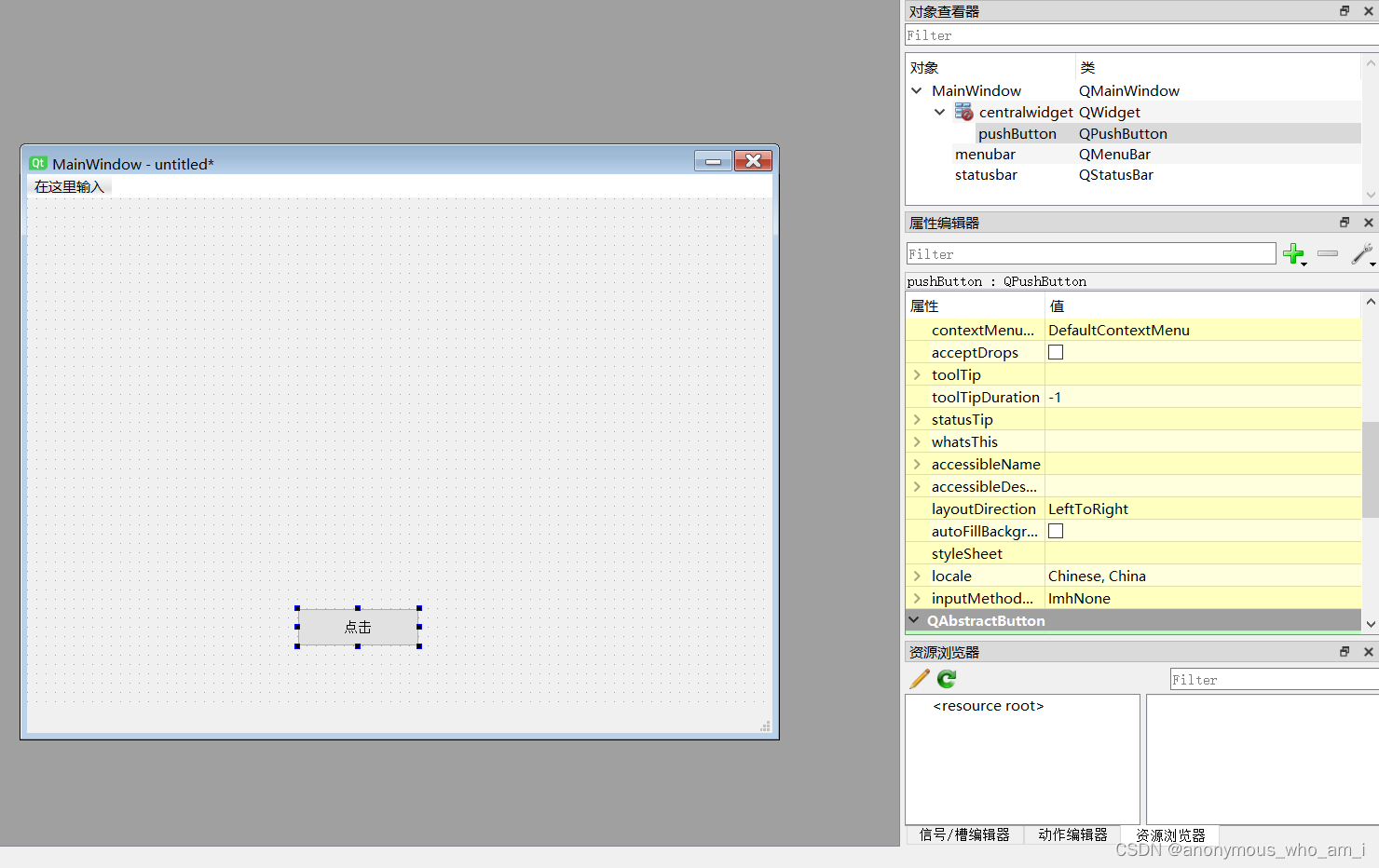The height and width of the screenshot is (868, 1379).
Task: Select pushButton in the object inspector
Action: (1017, 133)
